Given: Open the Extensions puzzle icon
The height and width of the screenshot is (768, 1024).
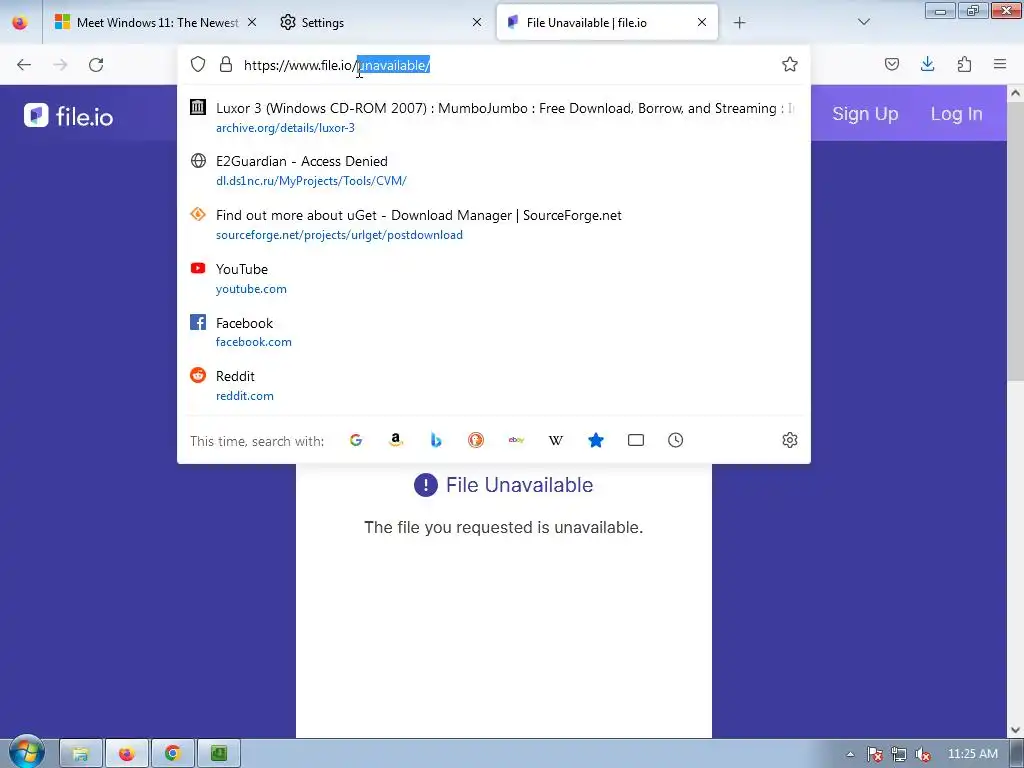Looking at the screenshot, I should [x=964, y=64].
